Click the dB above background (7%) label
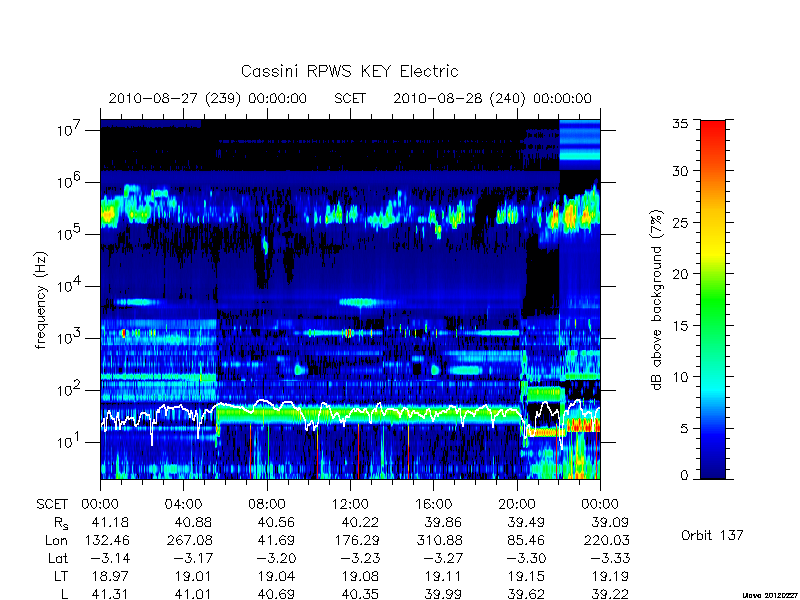The image size is (800, 600). point(657,300)
